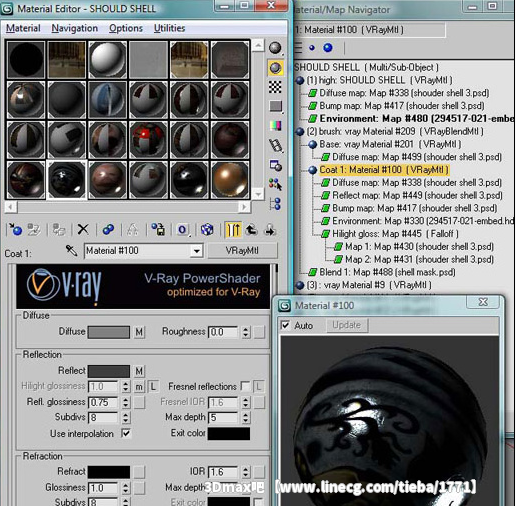516x506 pixels.
Task: Click the eyedropper Pick Material icon
Action: click(x=71, y=250)
